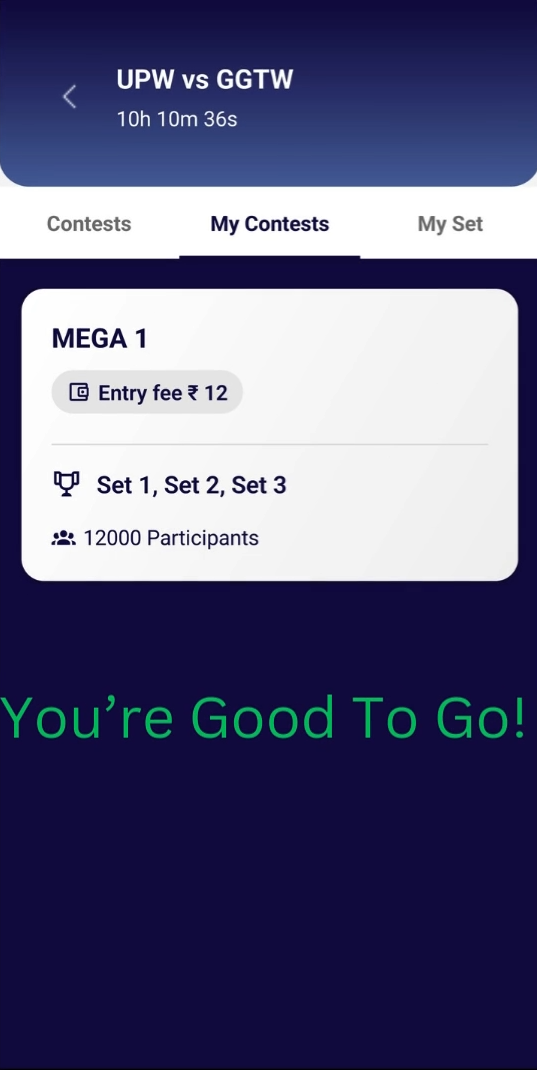Open the MEGA 1 contest title
The height and width of the screenshot is (1070, 537).
(x=100, y=338)
